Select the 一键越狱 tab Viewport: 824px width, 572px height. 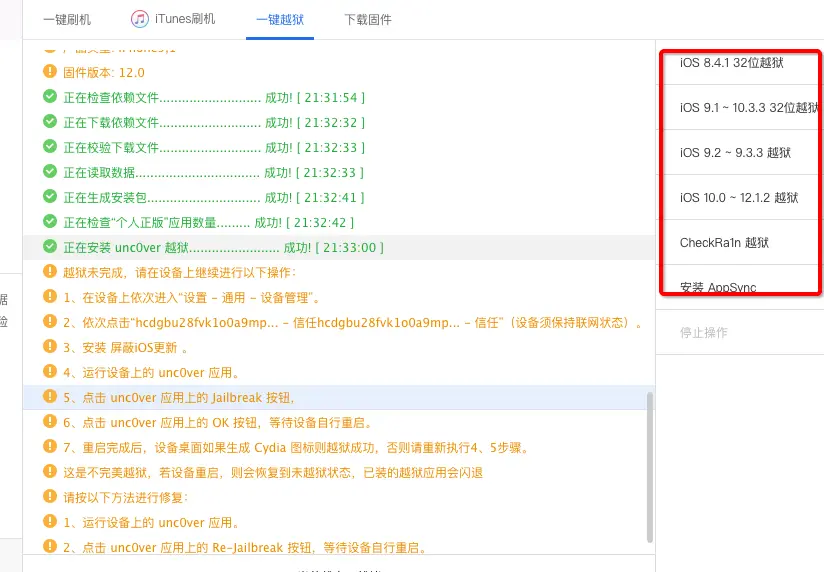click(280, 20)
